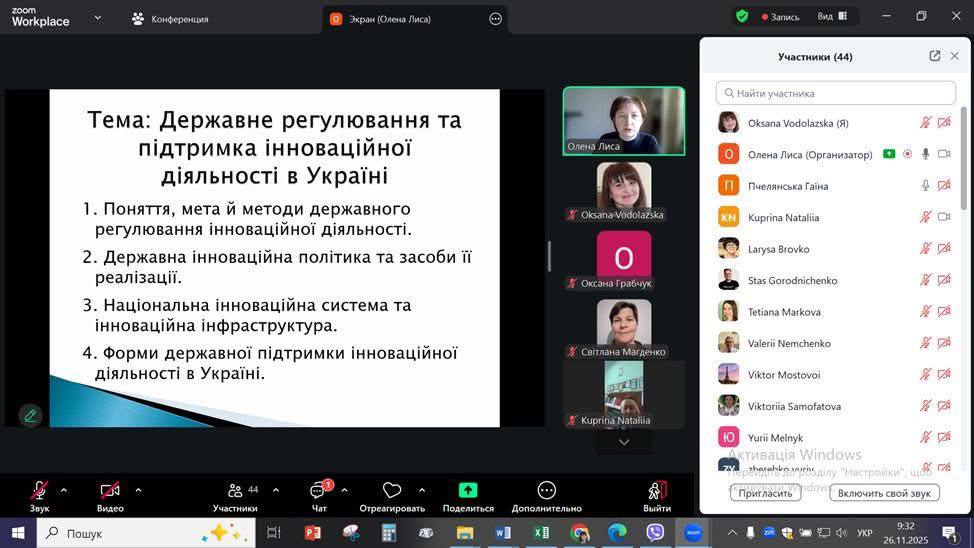Show more video thumbnails with down chevron
The image size is (974, 548).
[x=624, y=442]
